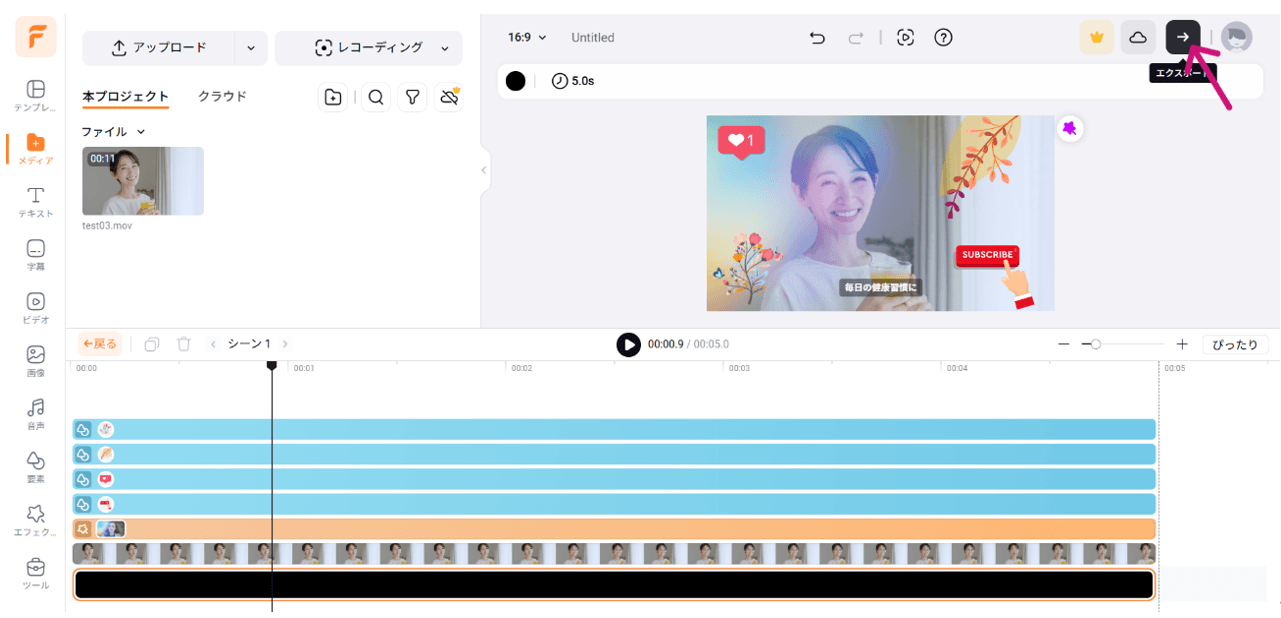The height and width of the screenshot is (618, 1281).
Task: Open the Tools (ツール) sidebar panel
Action: (x=35, y=573)
